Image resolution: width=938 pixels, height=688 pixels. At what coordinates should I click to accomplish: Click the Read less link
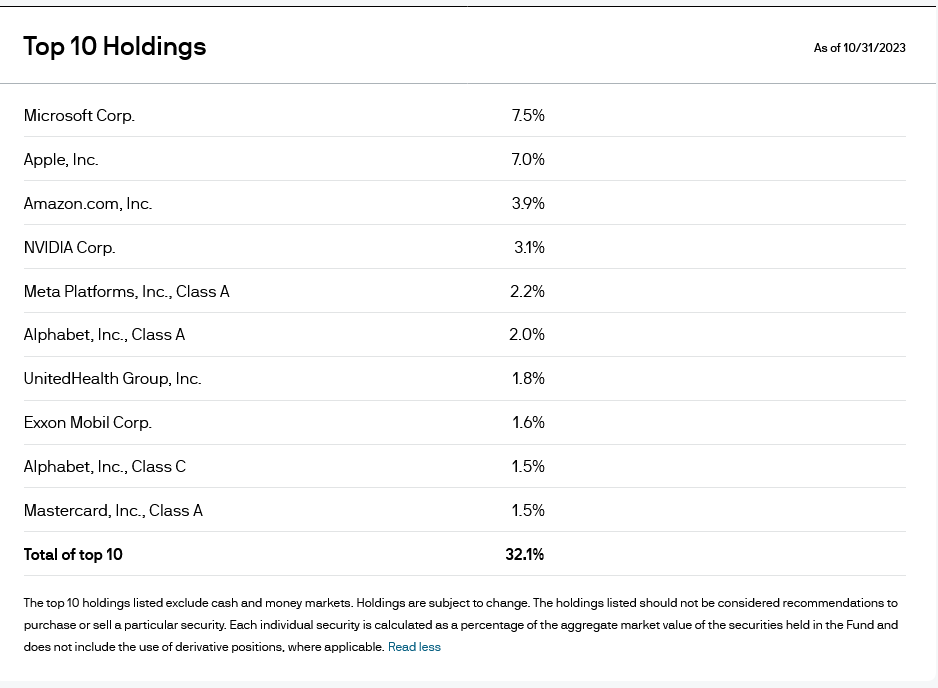414,647
